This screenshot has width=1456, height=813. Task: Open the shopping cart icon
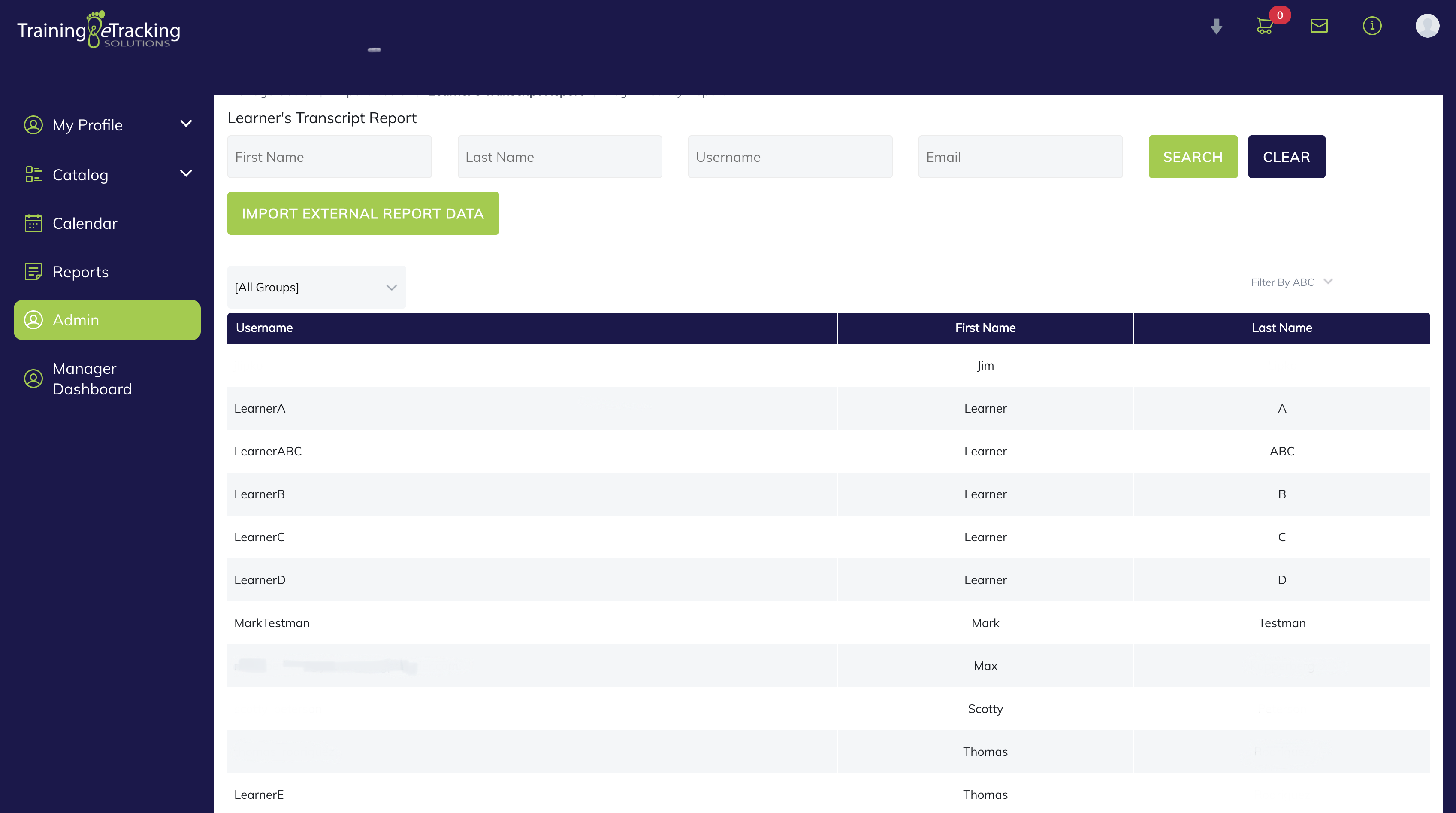(x=1264, y=26)
